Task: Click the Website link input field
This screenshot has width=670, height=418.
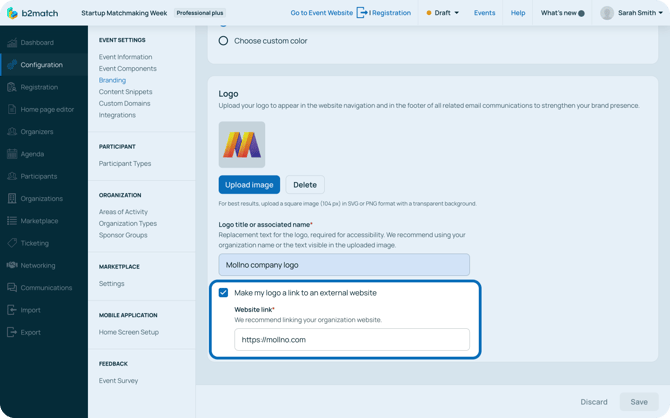Action: pos(351,339)
